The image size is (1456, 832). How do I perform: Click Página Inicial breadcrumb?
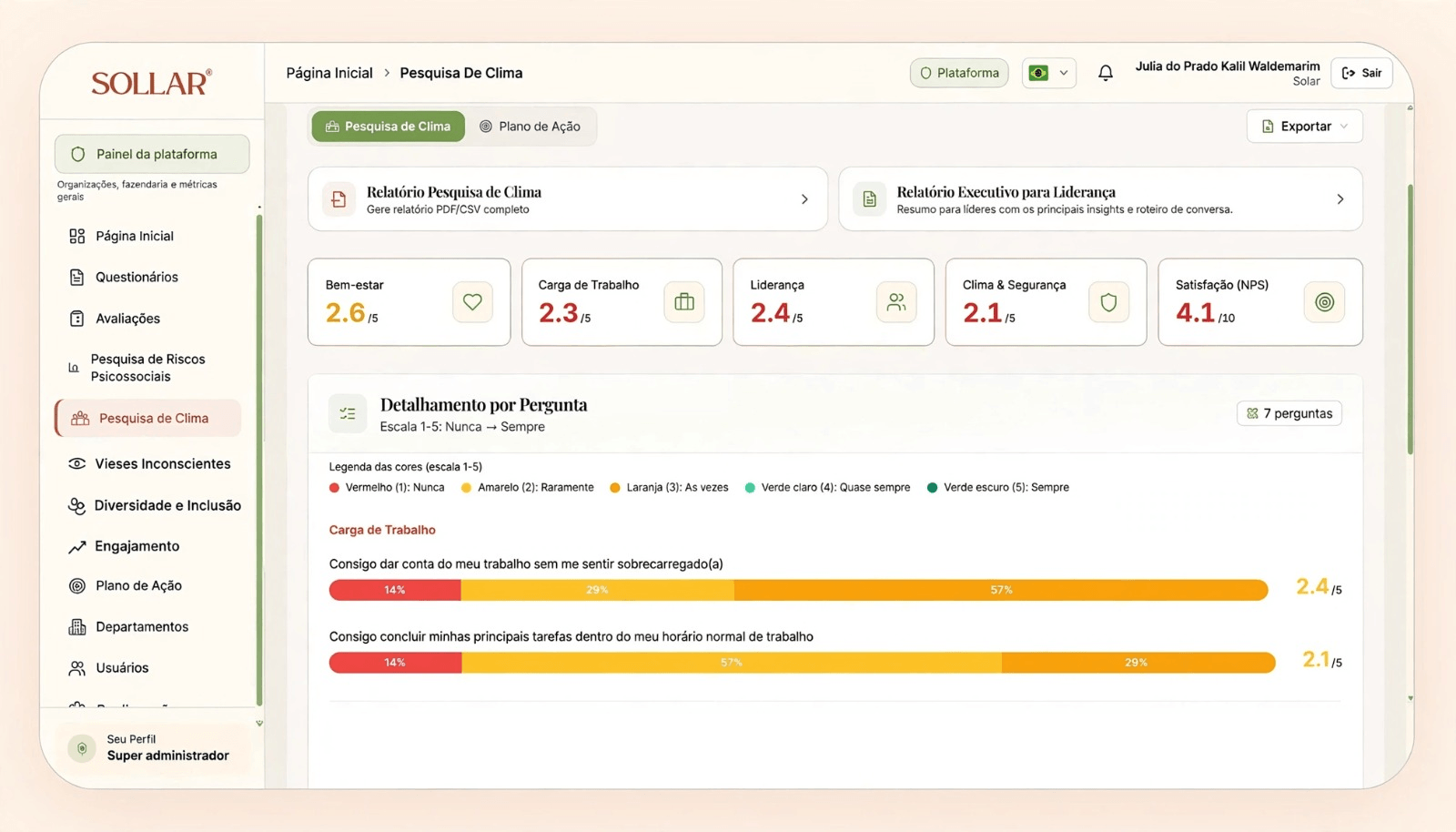click(329, 73)
